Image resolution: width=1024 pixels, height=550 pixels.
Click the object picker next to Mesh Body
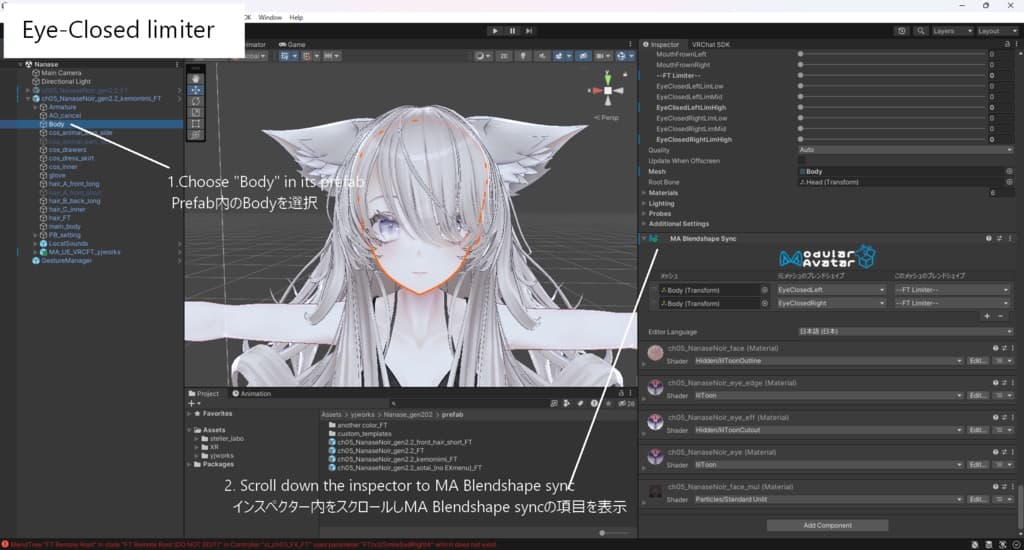[1009, 172]
